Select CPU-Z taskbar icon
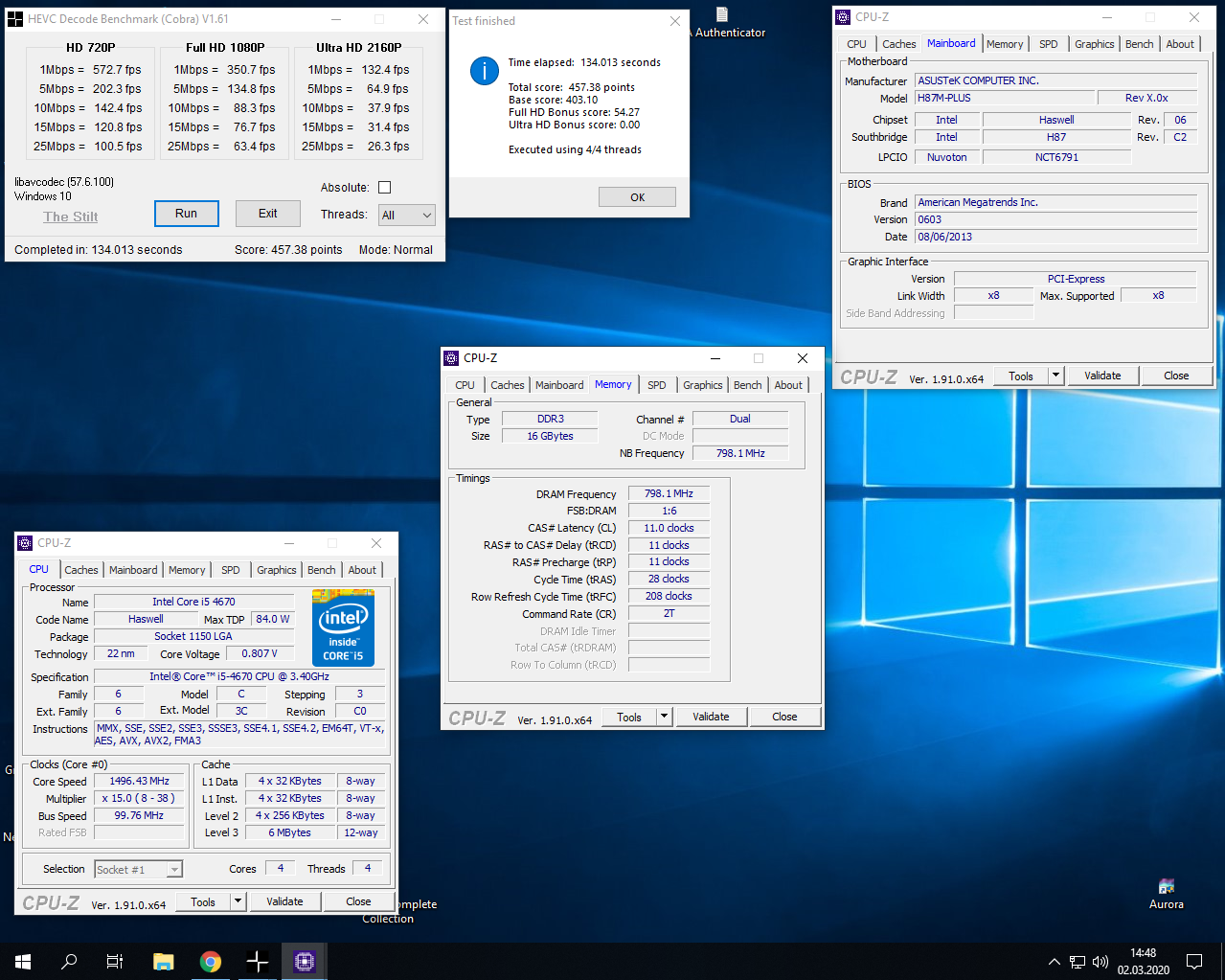1225x980 pixels. pos(305,961)
